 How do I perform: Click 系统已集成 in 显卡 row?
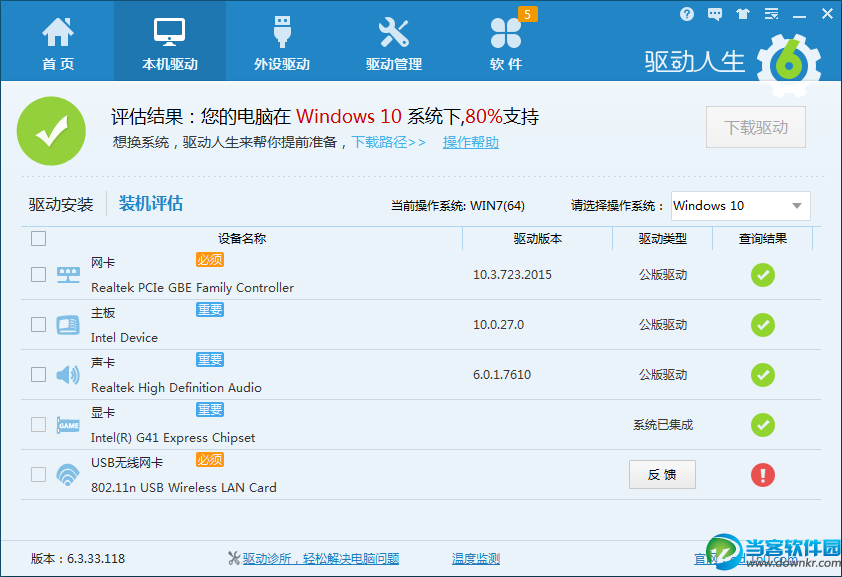[x=663, y=425]
